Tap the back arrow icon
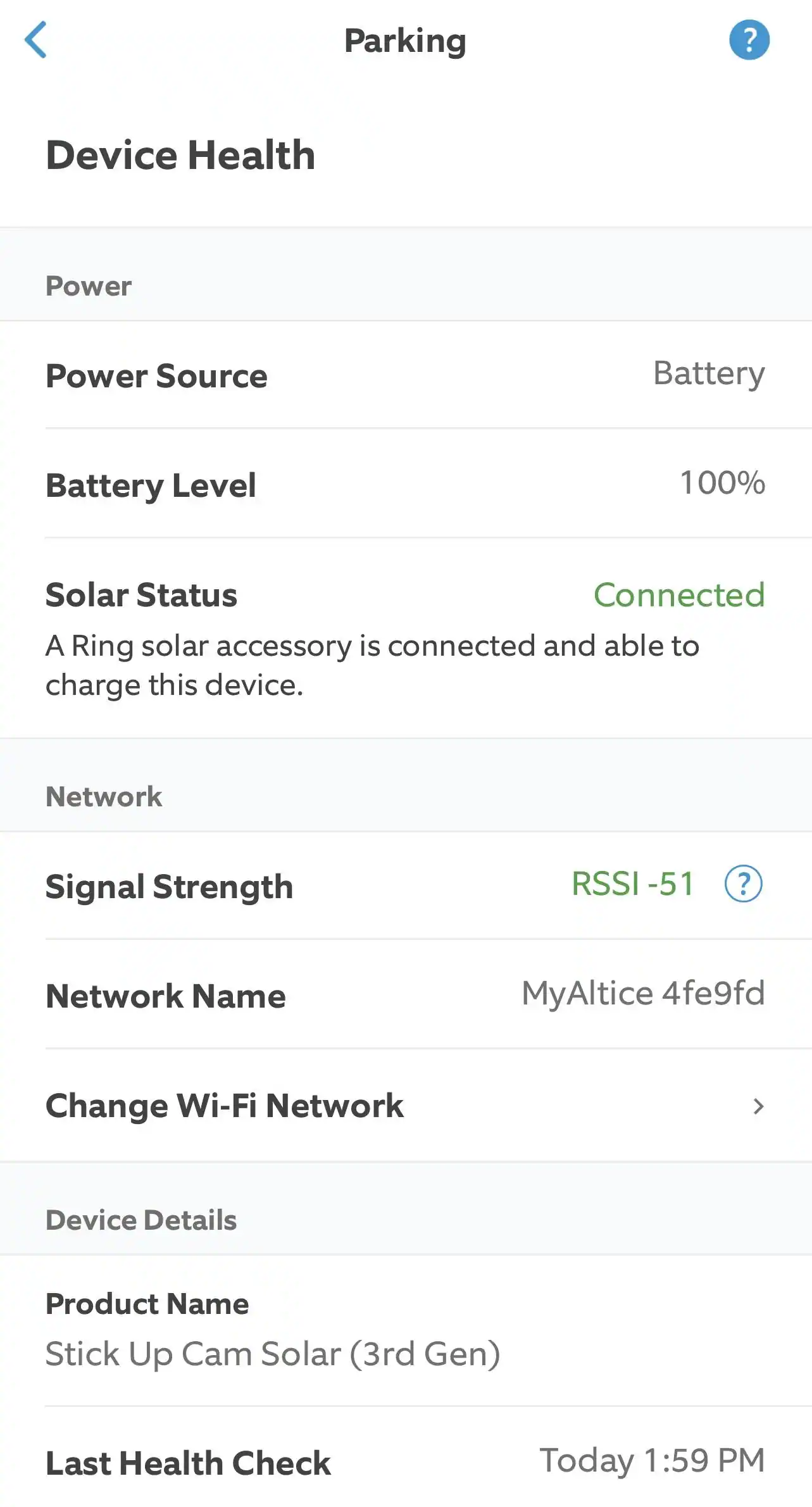This screenshot has height=1507, width=812. 35,40
